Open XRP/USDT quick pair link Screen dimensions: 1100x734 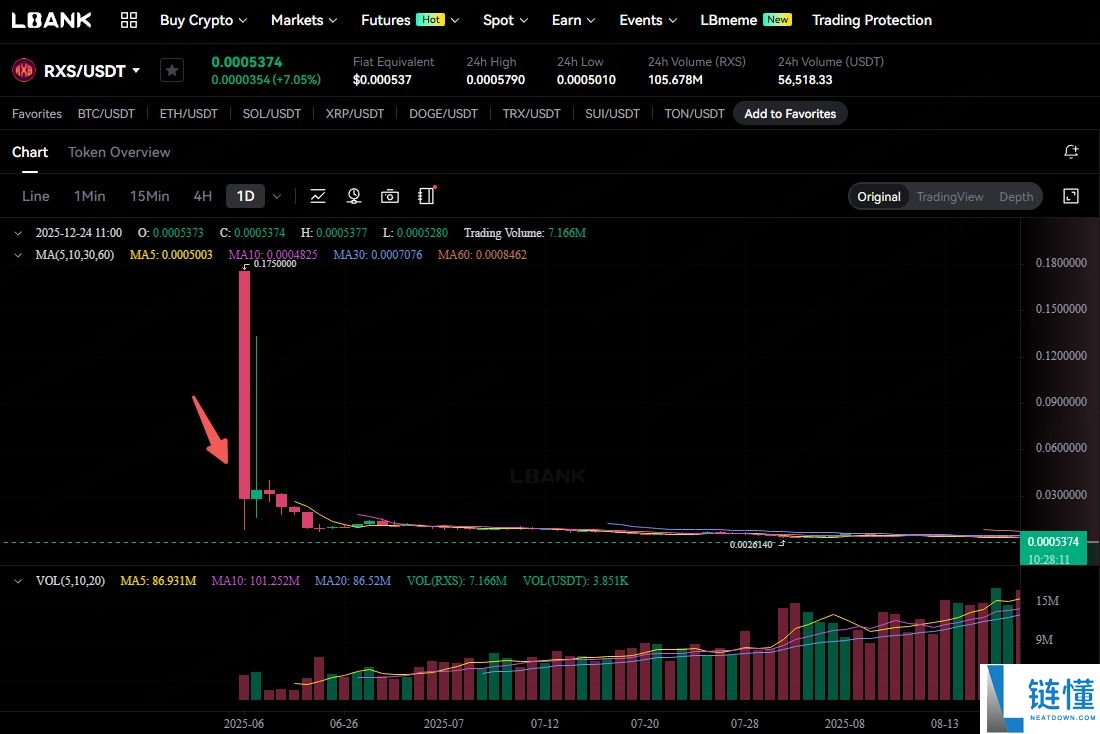(x=355, y=114)
